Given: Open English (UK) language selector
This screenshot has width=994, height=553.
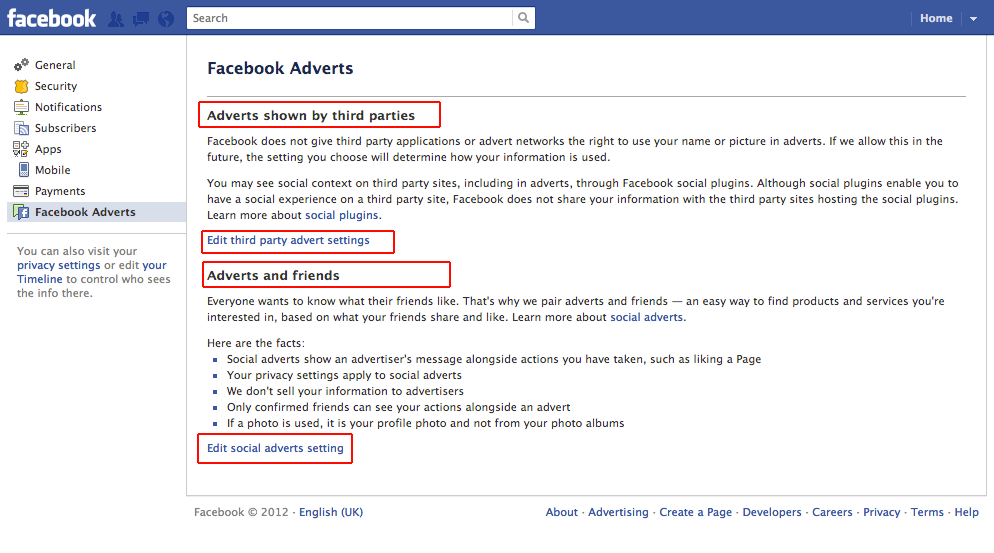Looking at the screenshot, I should [331, 512].
